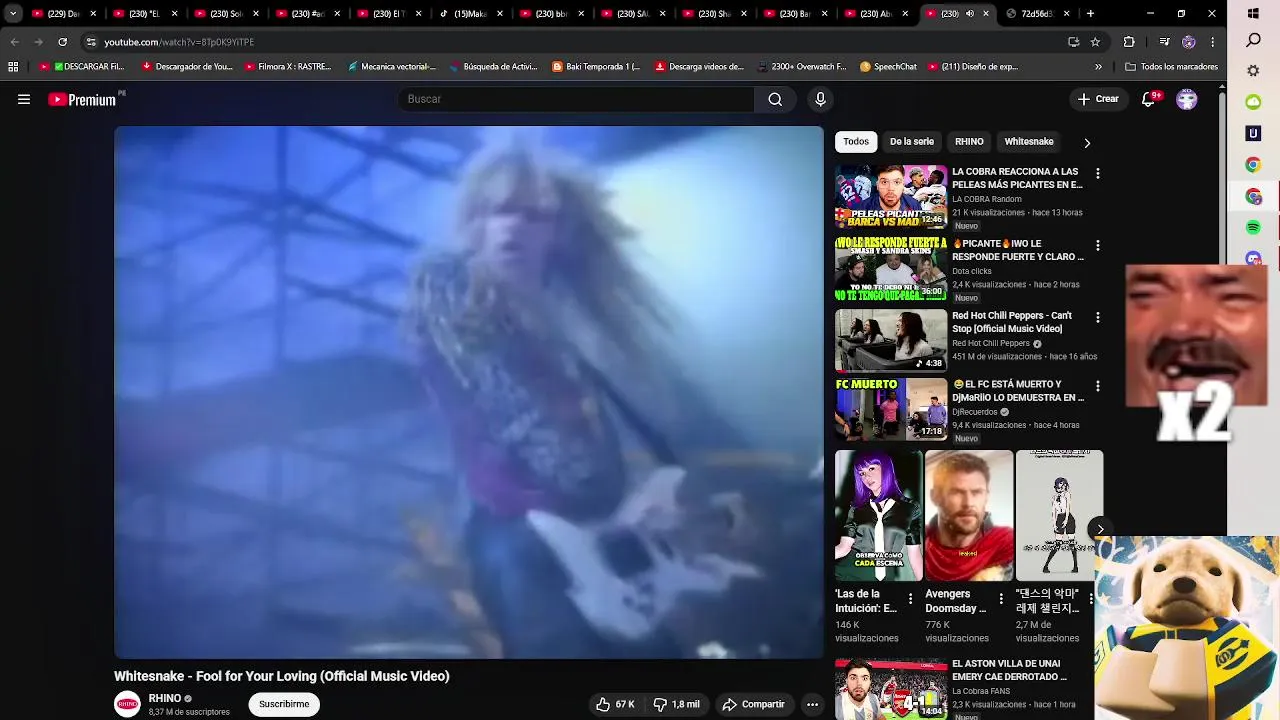Go back in browser history
Screen dimensions: 1280x720
(x=14, y=42)
